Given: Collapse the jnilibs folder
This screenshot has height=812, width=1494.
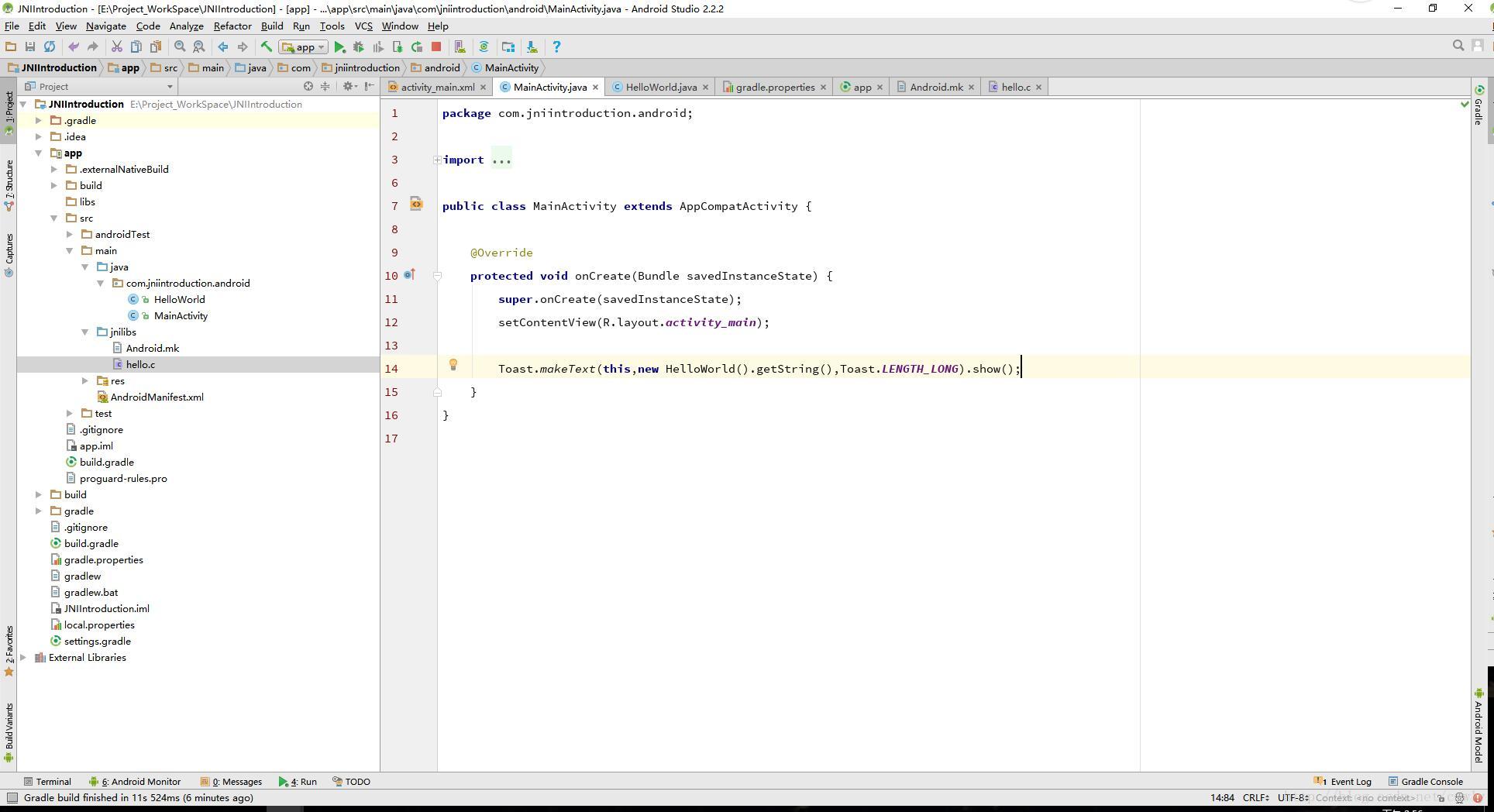Looking at the screenshot, I should point(85,332).
